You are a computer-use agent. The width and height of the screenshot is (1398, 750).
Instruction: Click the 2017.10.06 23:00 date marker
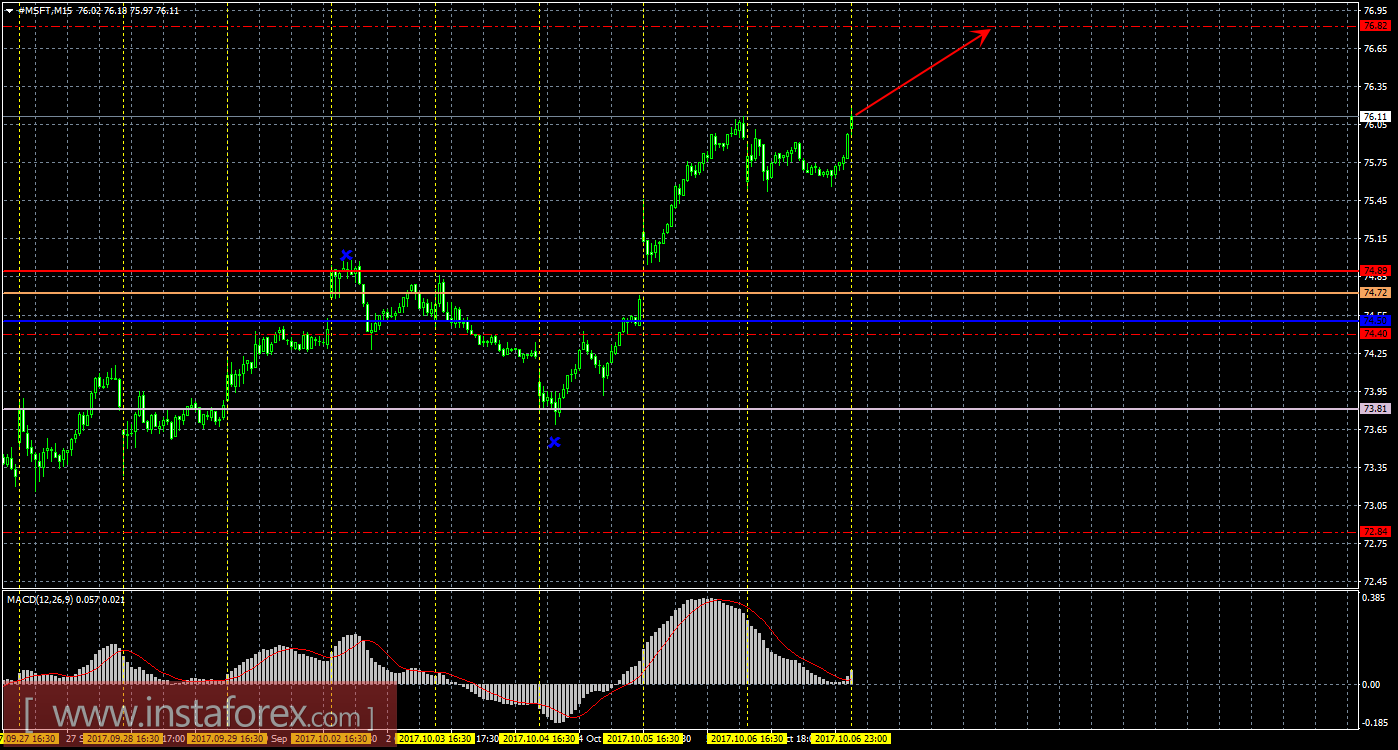click(850, 739)
